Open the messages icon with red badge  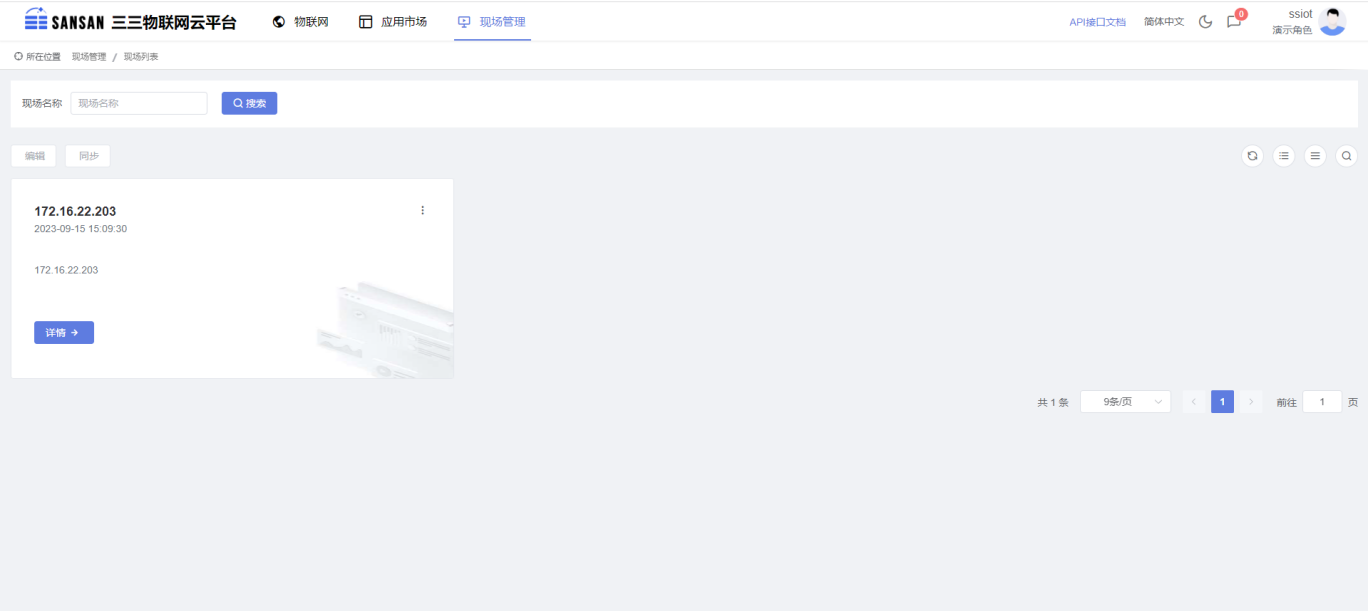click(x=1234, y=21)
